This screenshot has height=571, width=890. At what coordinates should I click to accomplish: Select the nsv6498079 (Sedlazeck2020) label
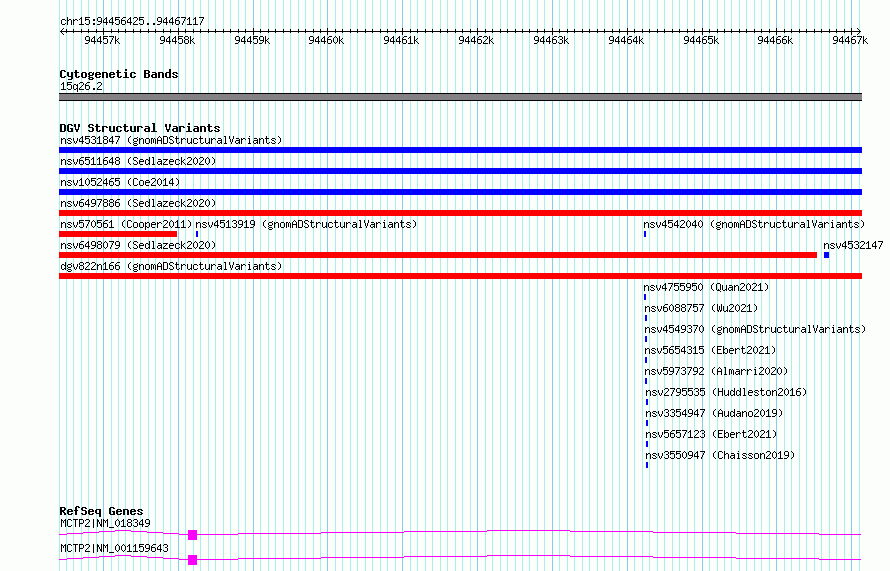[138, 245]
